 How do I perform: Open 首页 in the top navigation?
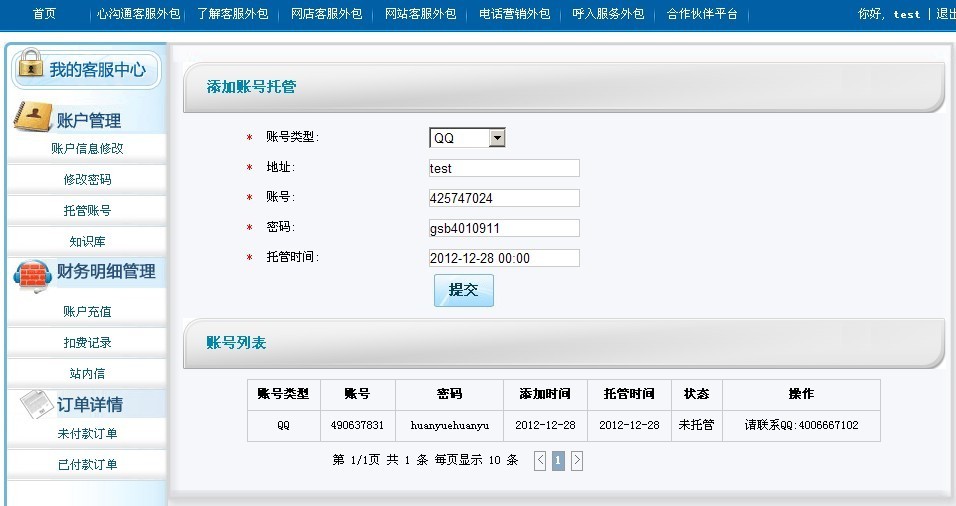44,14
